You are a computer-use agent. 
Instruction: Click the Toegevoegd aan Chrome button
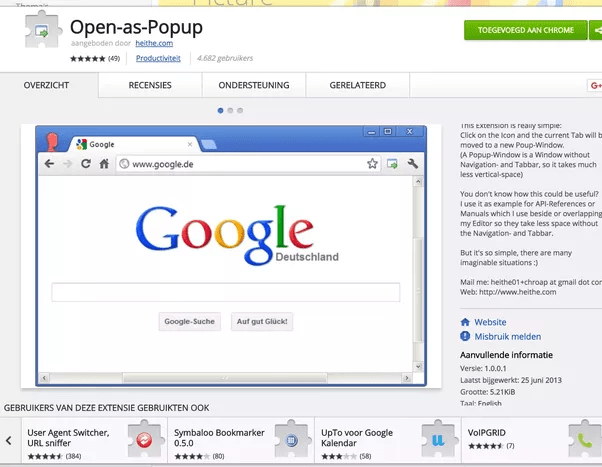tap(526, 30)
